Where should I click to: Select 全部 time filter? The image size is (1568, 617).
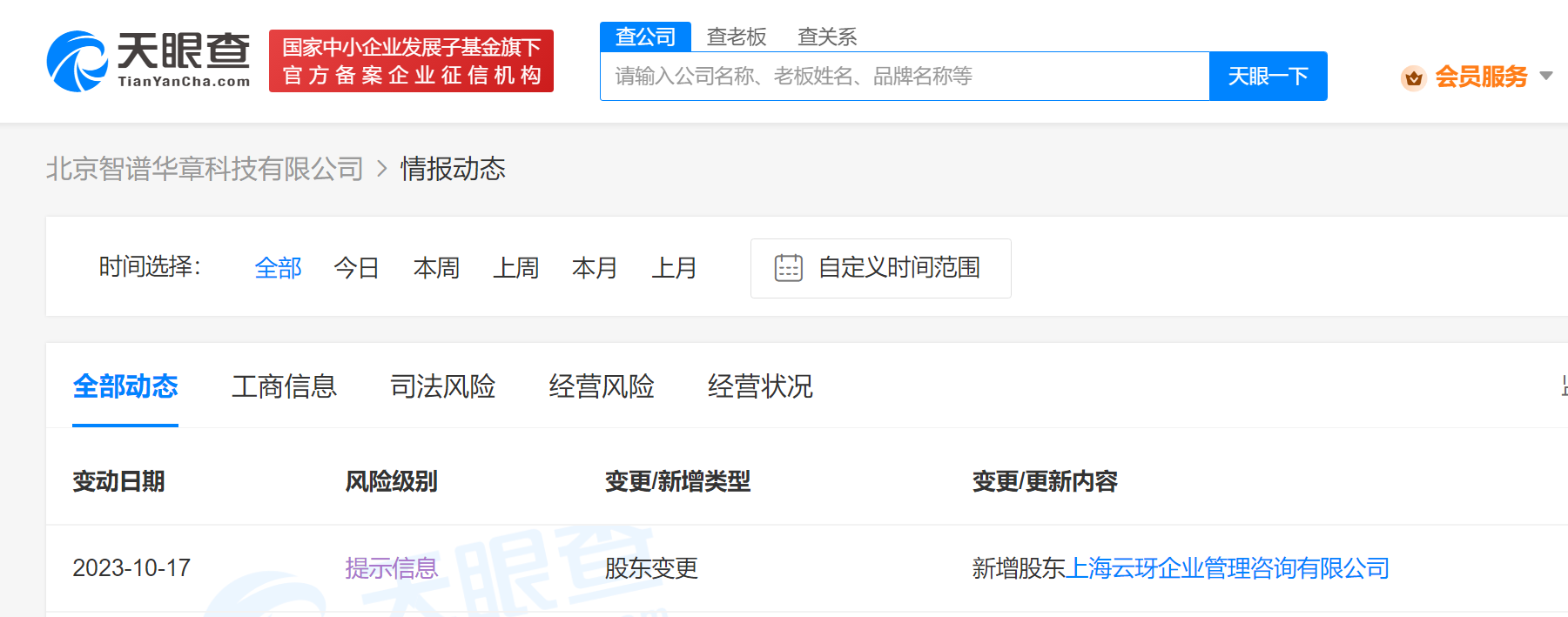click(278, 268)
